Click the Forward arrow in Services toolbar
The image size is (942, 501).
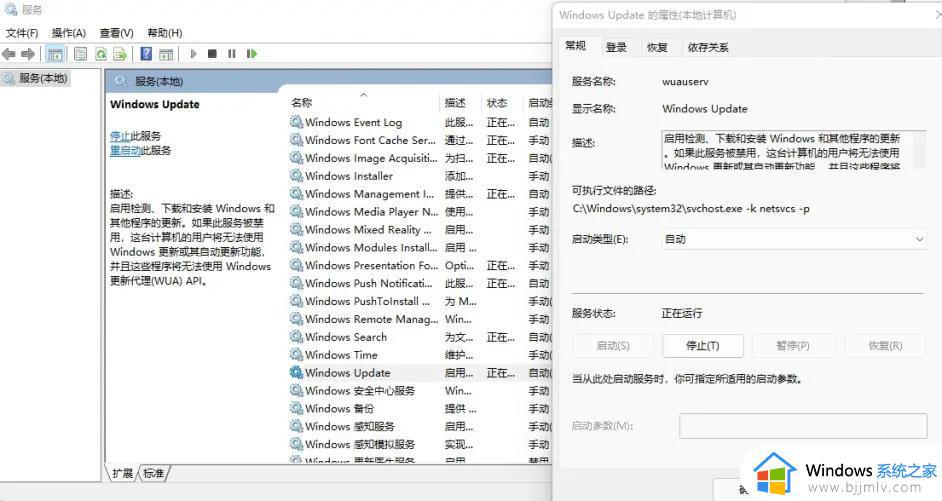point(28,54)
